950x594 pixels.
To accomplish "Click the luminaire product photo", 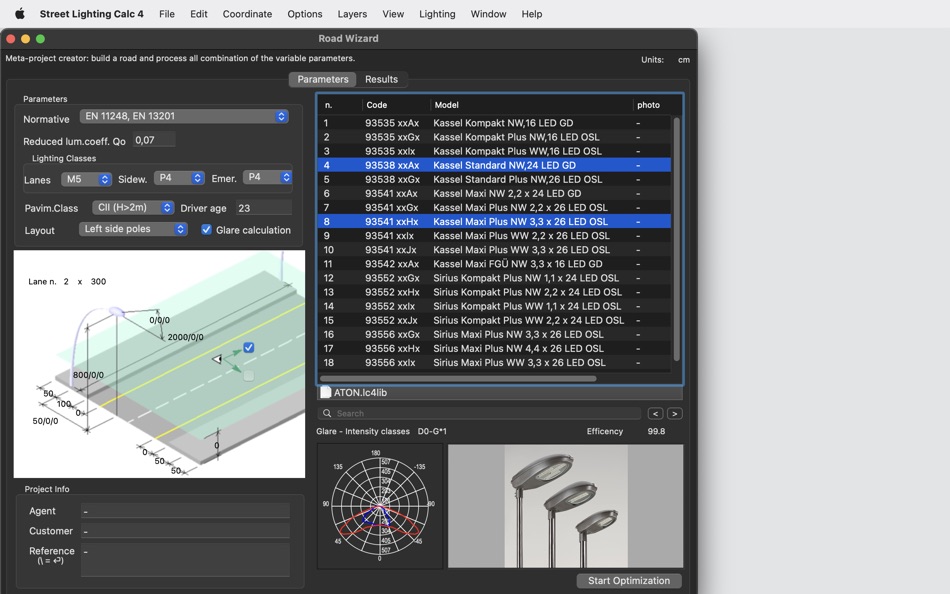I will pyautogui.click(x=565, y=506).
